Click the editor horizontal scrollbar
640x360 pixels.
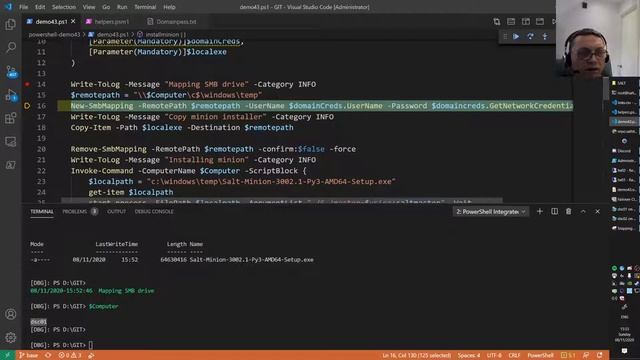click(282, 201)
